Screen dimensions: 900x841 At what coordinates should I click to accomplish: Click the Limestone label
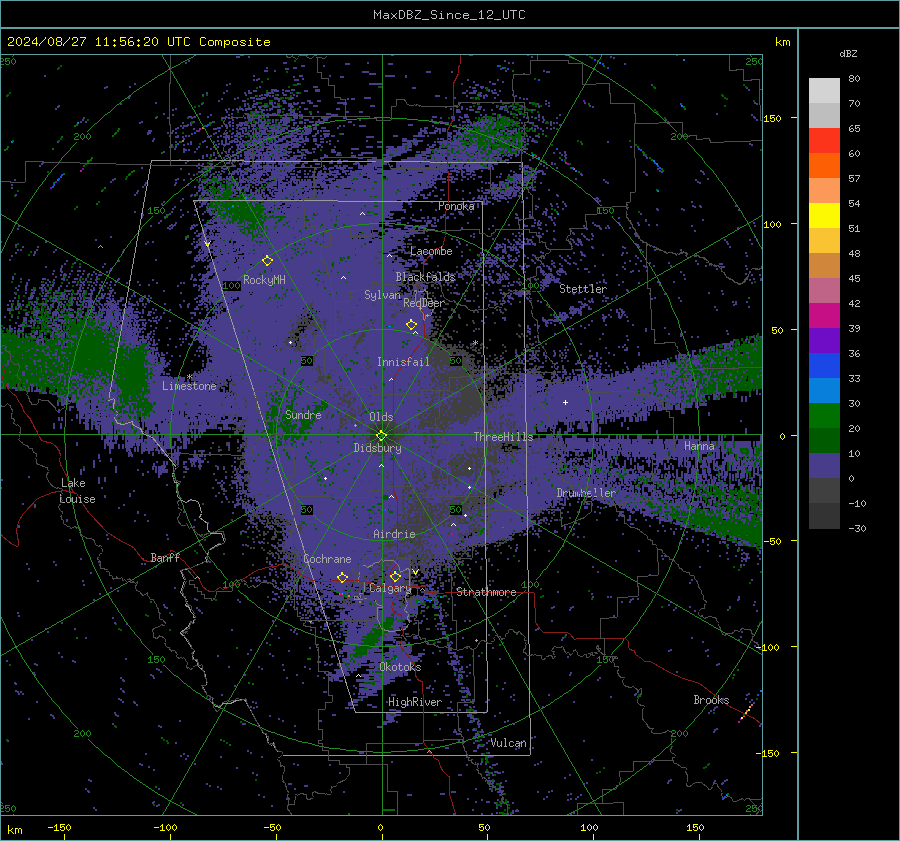click(189, 386)
